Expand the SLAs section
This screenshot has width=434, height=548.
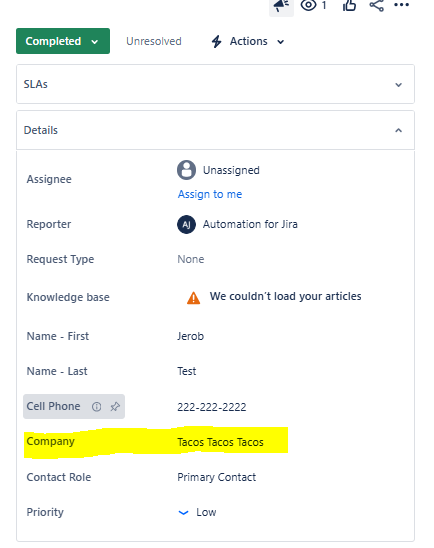[x=215, y=84]
